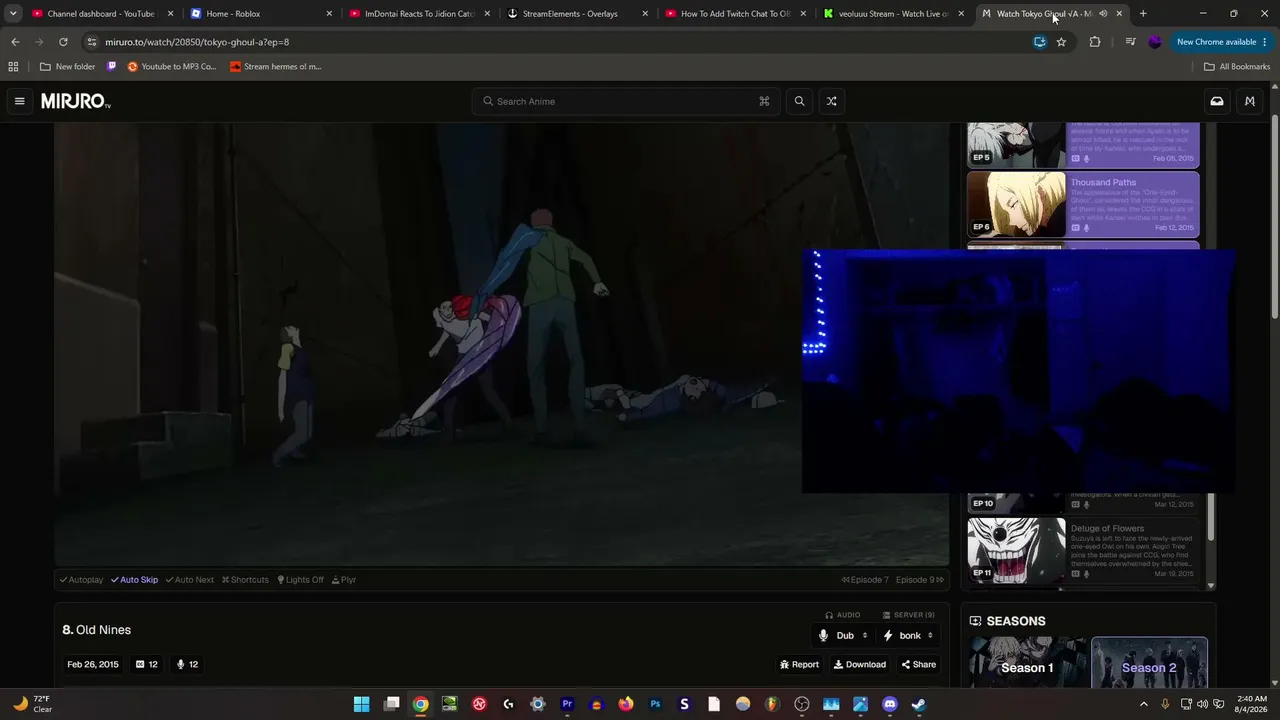Open Discord from the taskbar
Screen dimensions: 1280x720
point(890,704)
